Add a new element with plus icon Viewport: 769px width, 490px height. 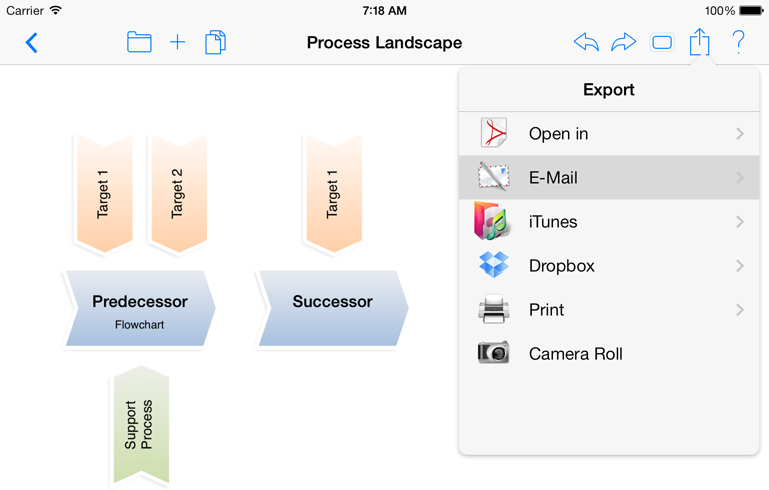pyautogui.click(x=177, y=42)
